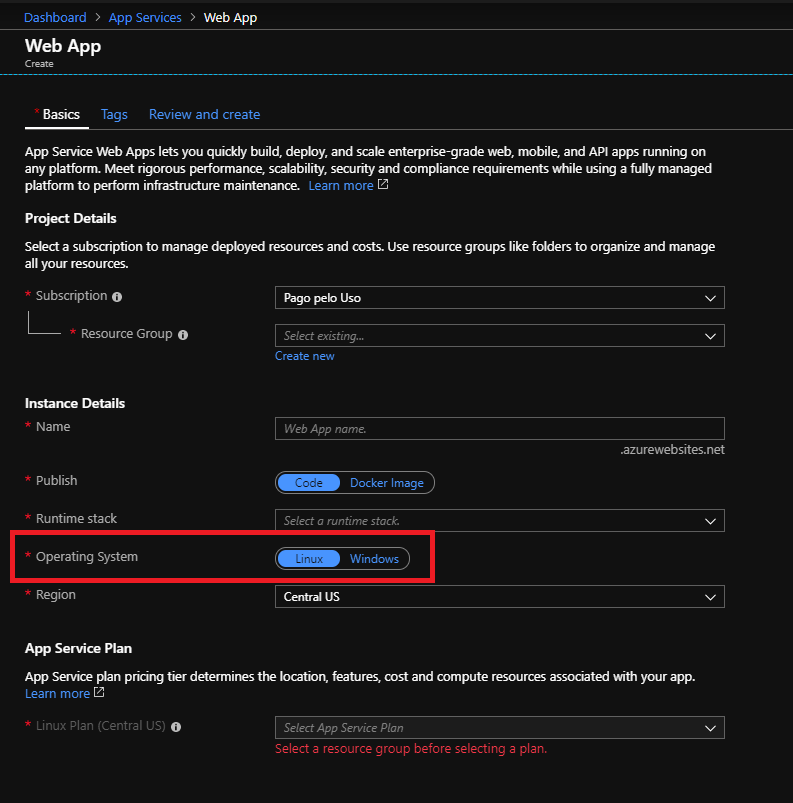
Task: Open the Runtime stack dropdown
Action: tap(499, 521)
